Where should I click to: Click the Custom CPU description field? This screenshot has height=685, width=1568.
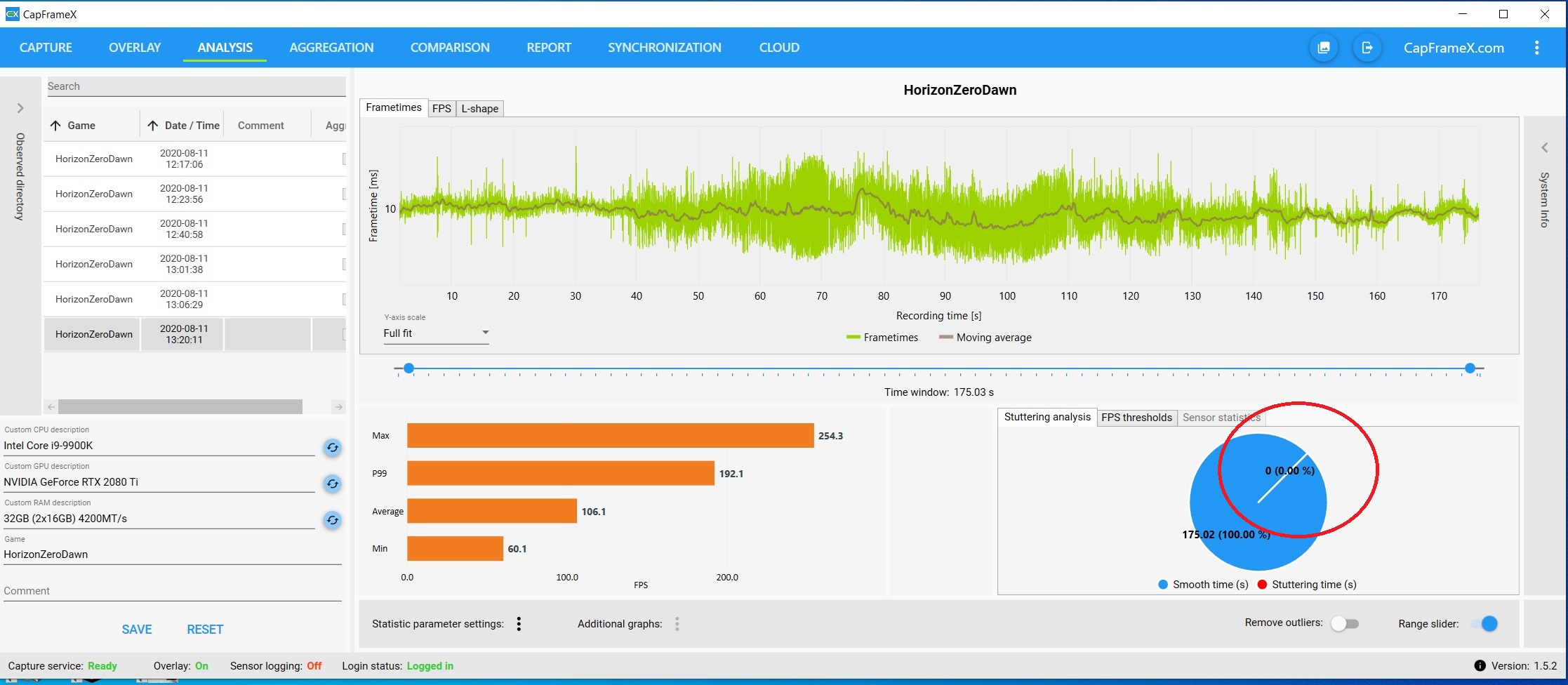(159, 446)
